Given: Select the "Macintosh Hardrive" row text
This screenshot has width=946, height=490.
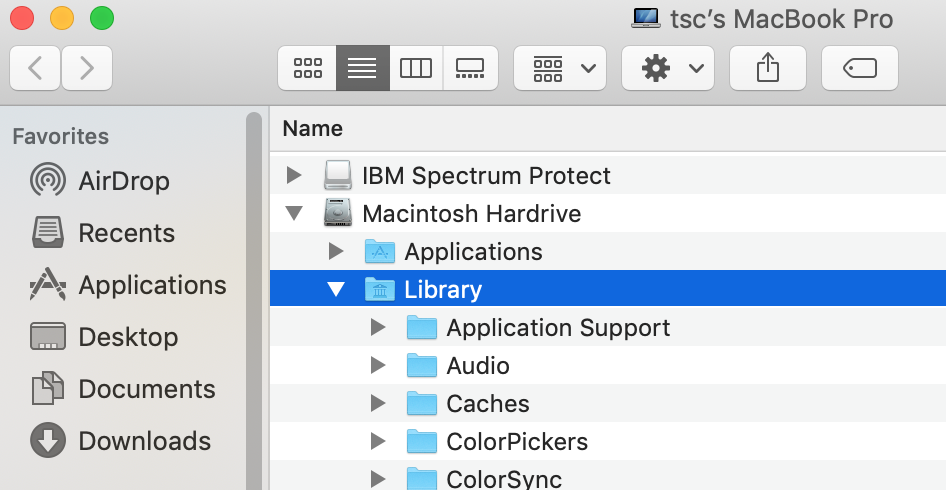Looking at the screenshot, I should click(x=472, y=214).
